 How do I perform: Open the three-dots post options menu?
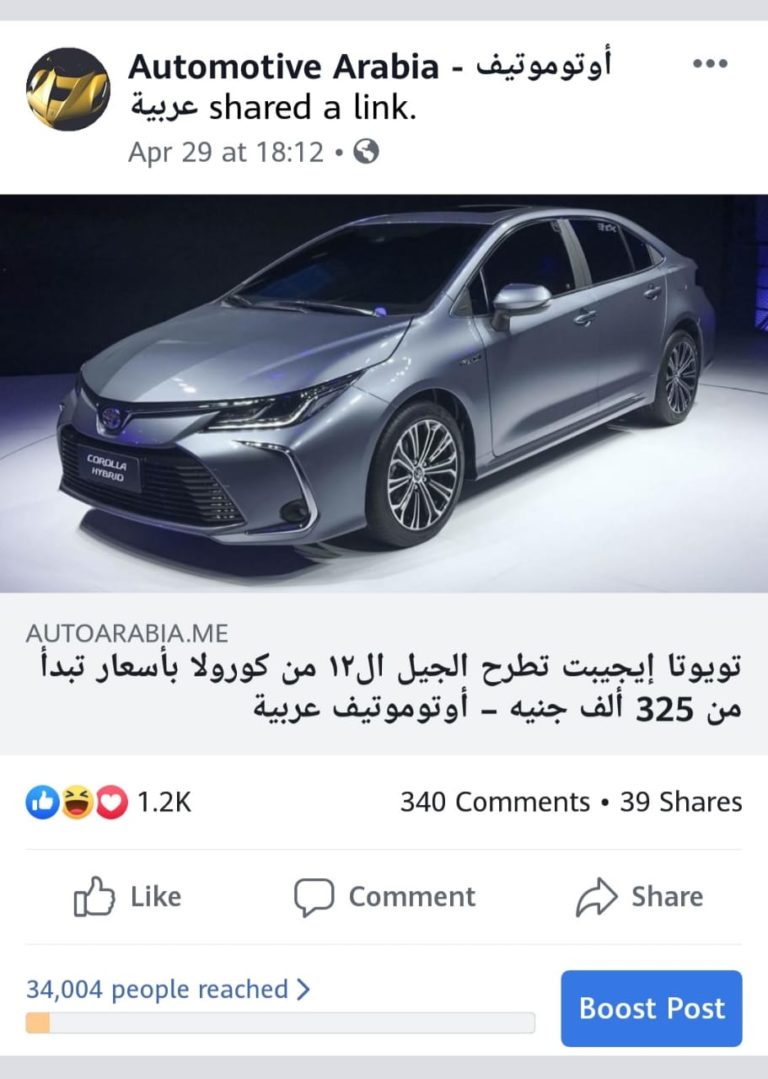[710, 64]
